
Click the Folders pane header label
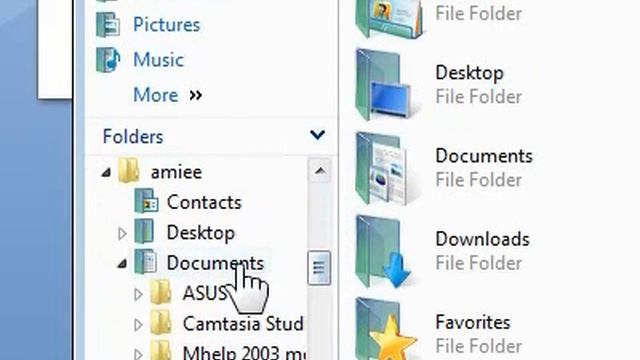click(133, 136)
